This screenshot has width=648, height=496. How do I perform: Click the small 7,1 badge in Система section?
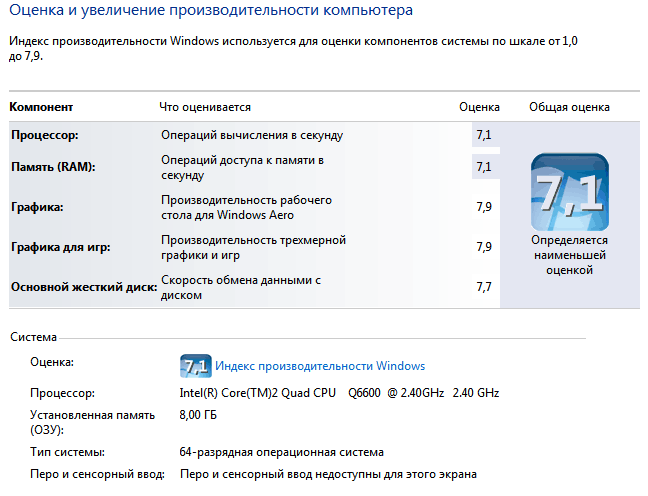pos(195,366)
